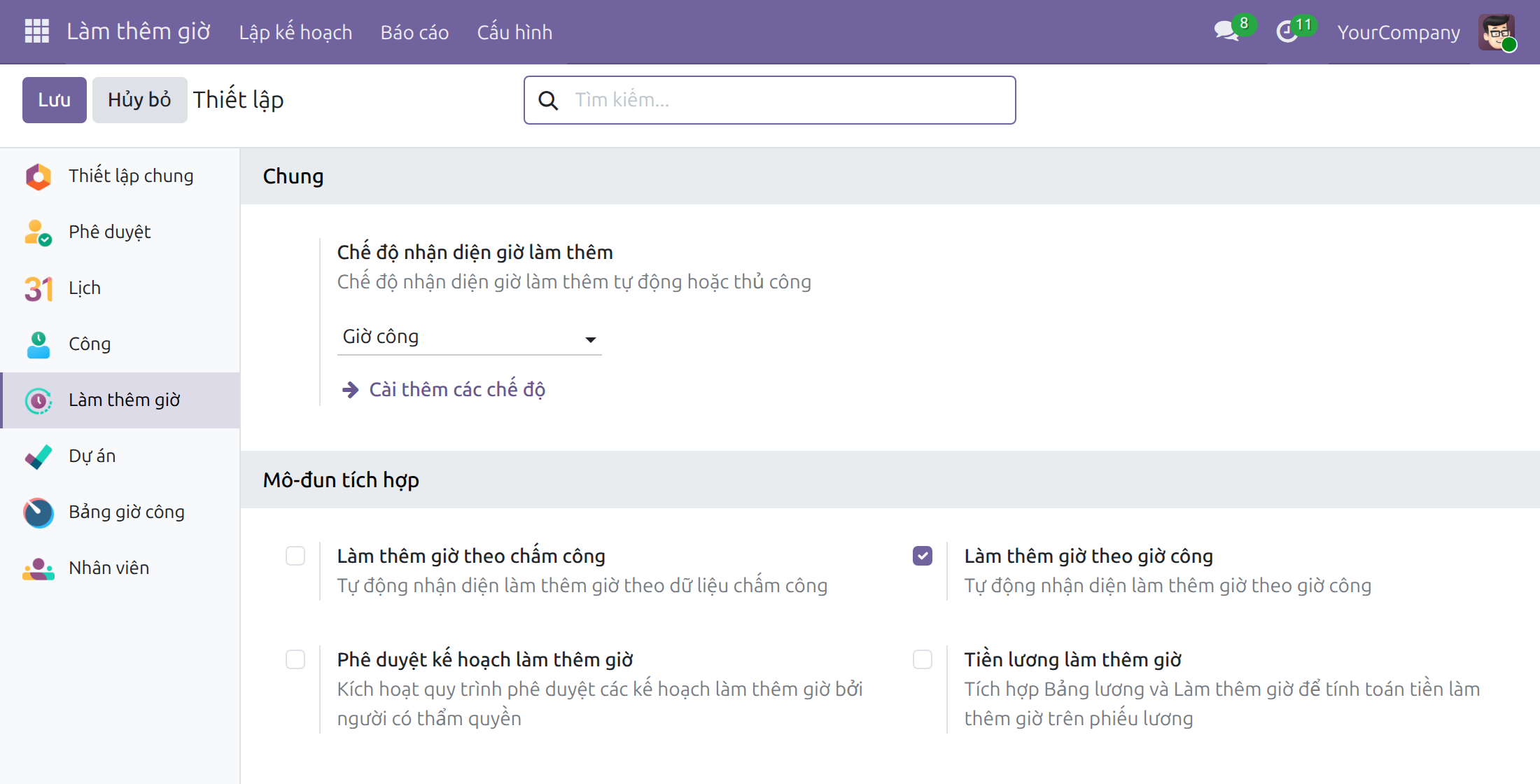
Task: Click the Hủy bỏ discard button
Action: [139, 100]
